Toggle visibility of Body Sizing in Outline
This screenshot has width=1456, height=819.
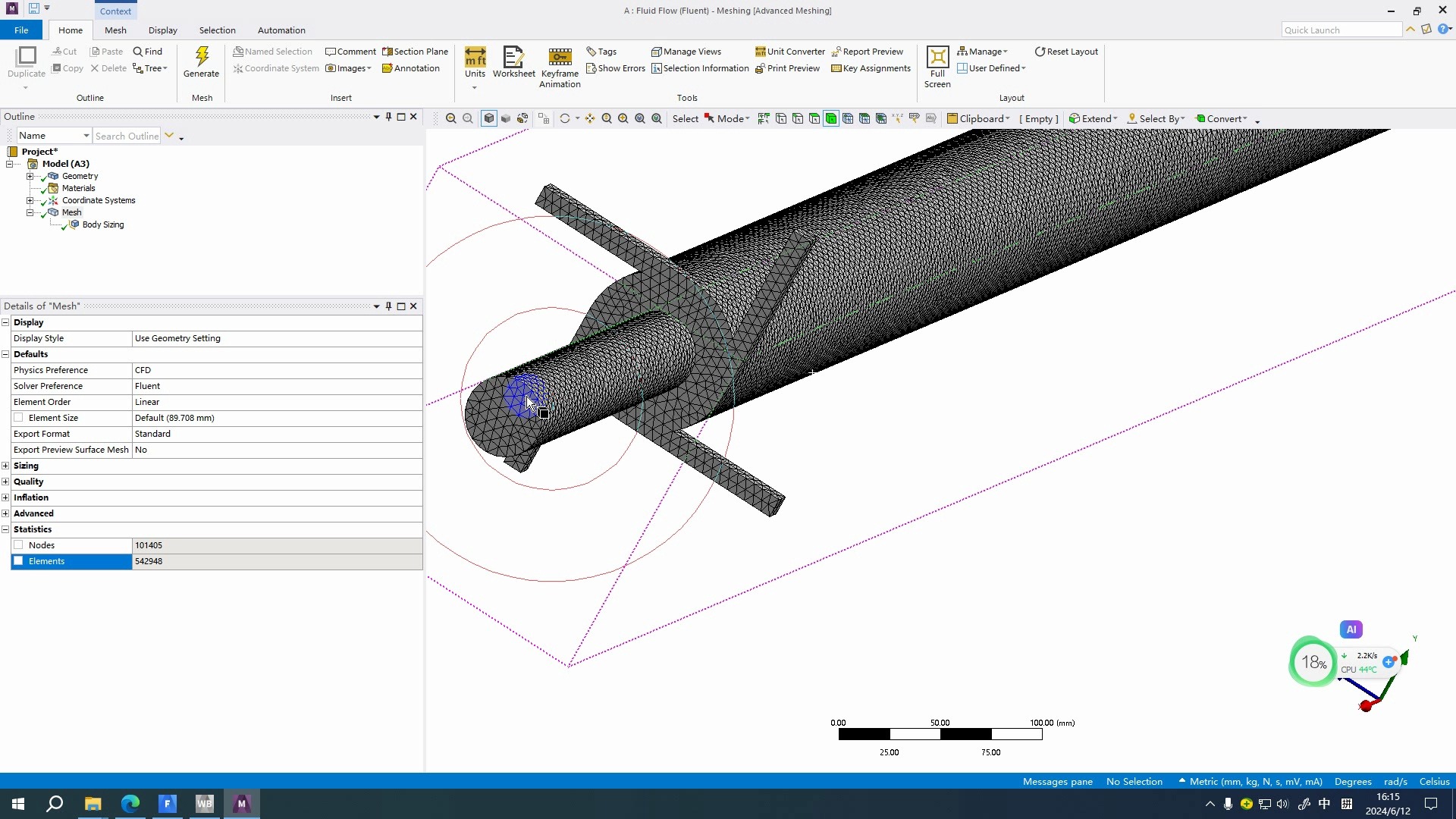click(x=64, y=224)
